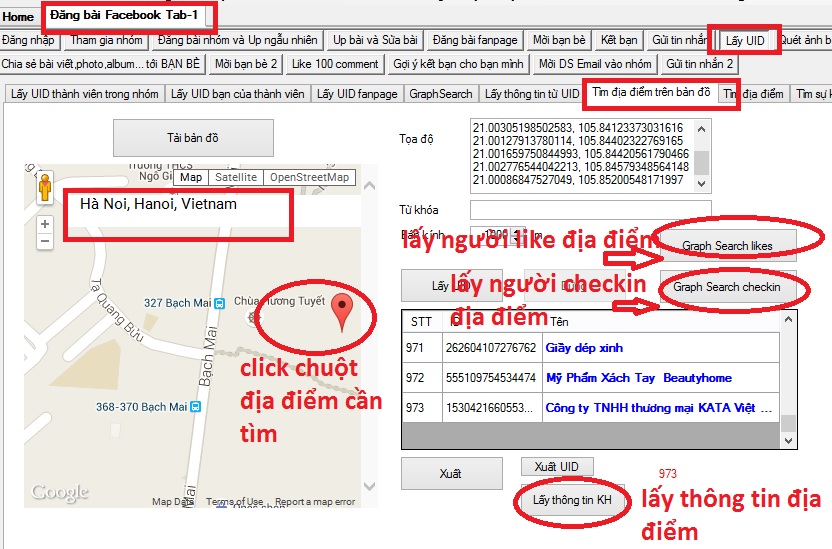The width and height of the screenshot is (832, 549).
Task: Drop the Street View pegman icon
Action: (45, 188)
